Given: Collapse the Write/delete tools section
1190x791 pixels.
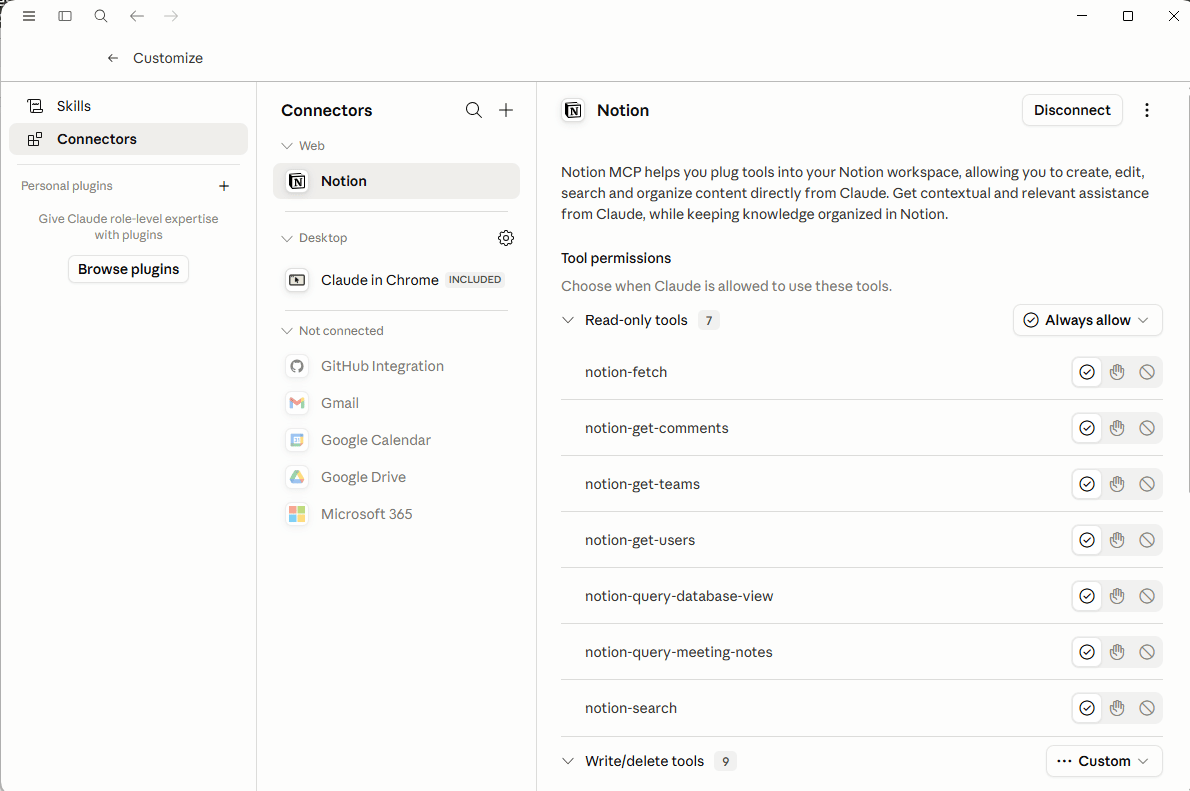Looking at the screenshot, I should pos(568,761).
